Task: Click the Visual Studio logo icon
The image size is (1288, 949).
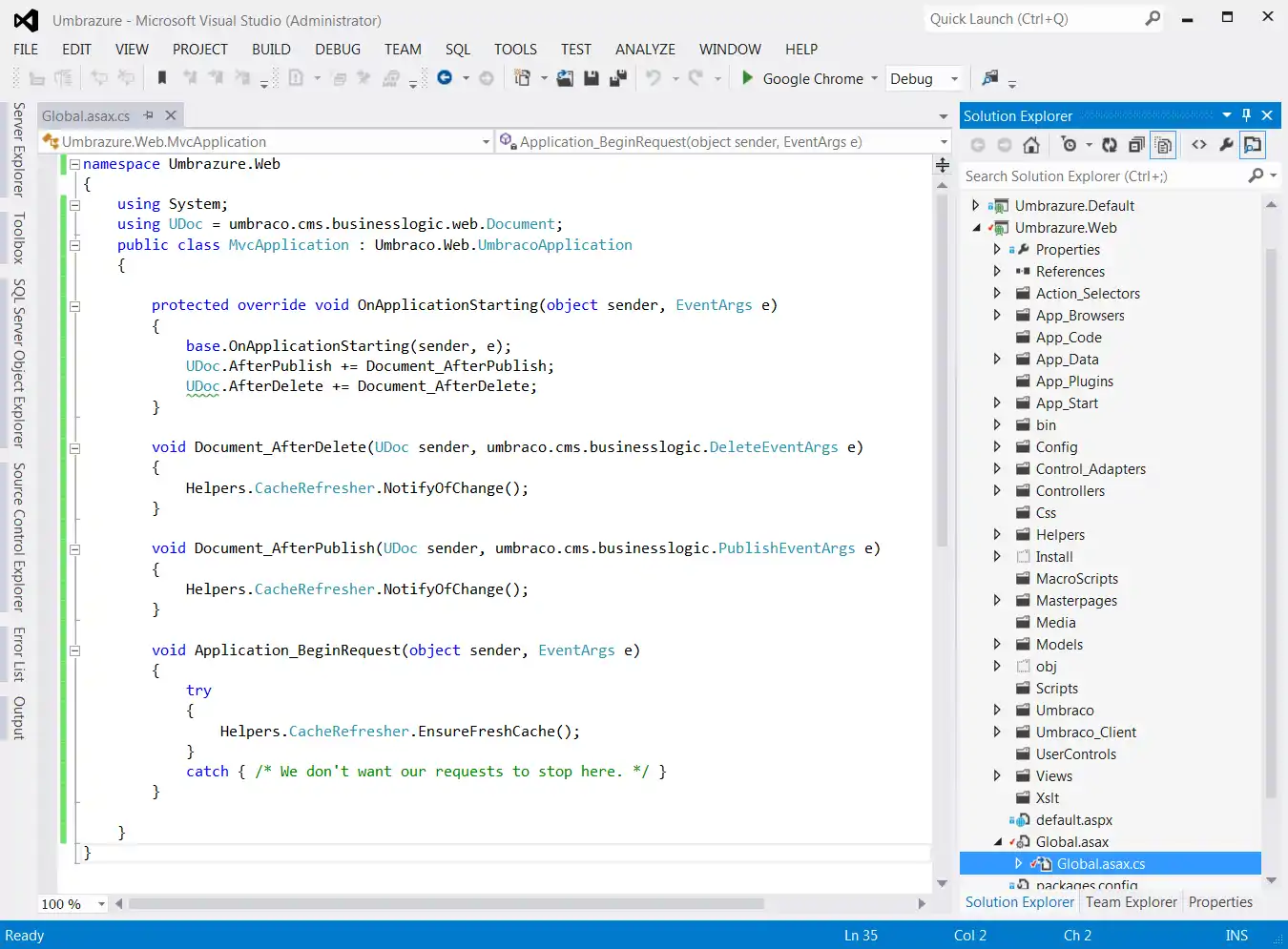Action: [x=27, y=20]
